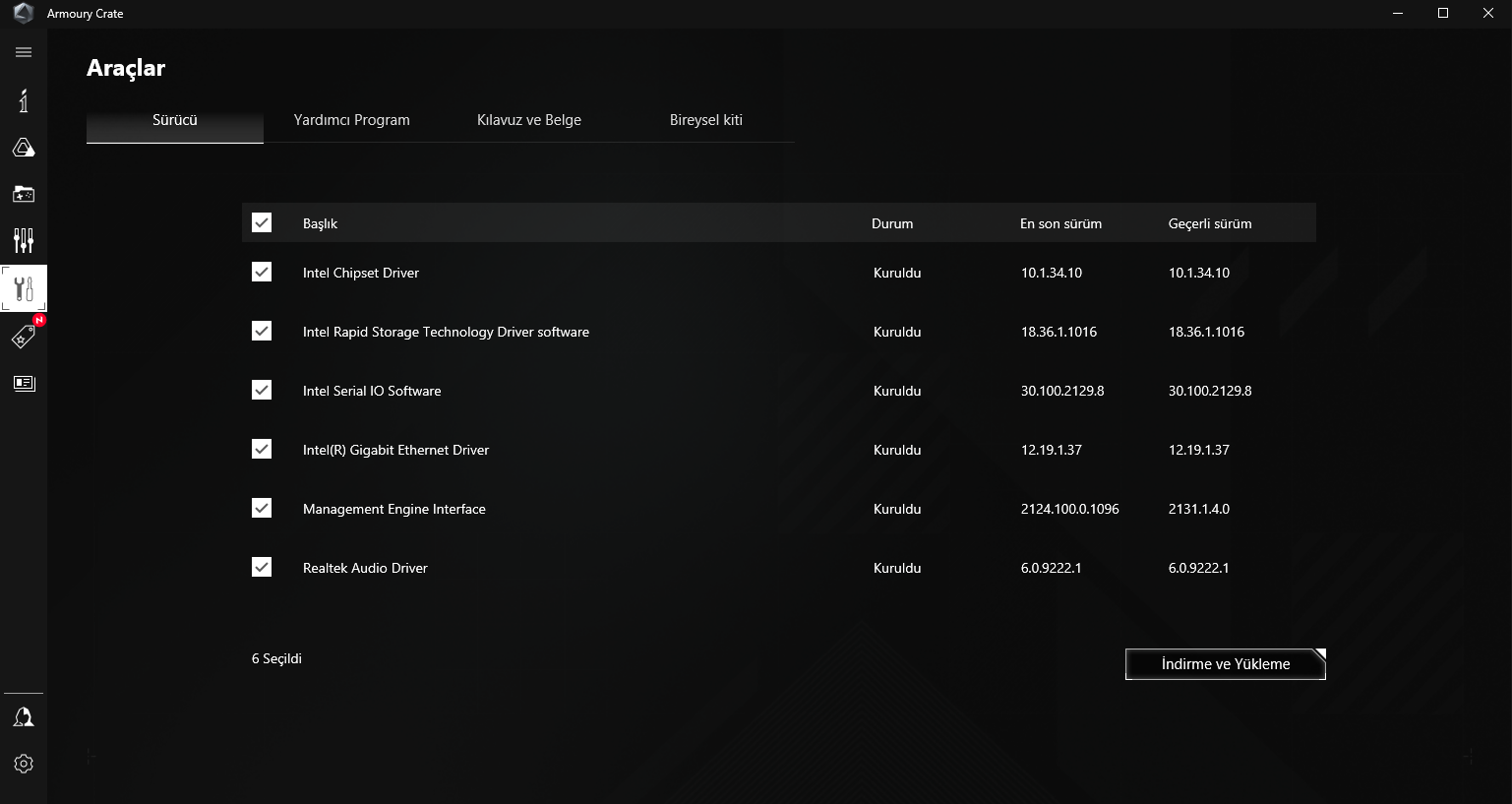Click latest version 30.100.2129.8 for Serial IO

[x=1062, y=391]
